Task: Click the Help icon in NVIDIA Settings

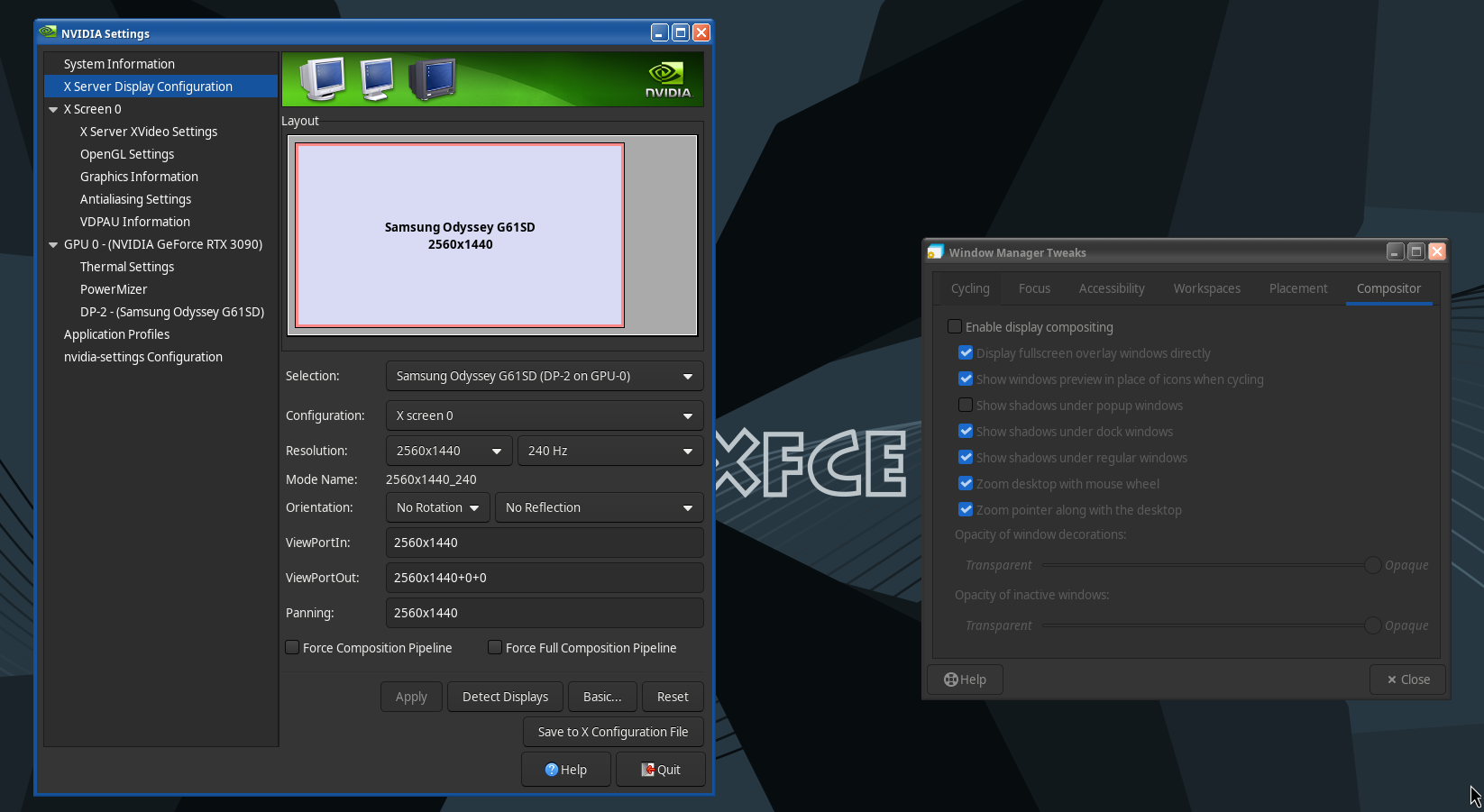Action: point(552,770)
